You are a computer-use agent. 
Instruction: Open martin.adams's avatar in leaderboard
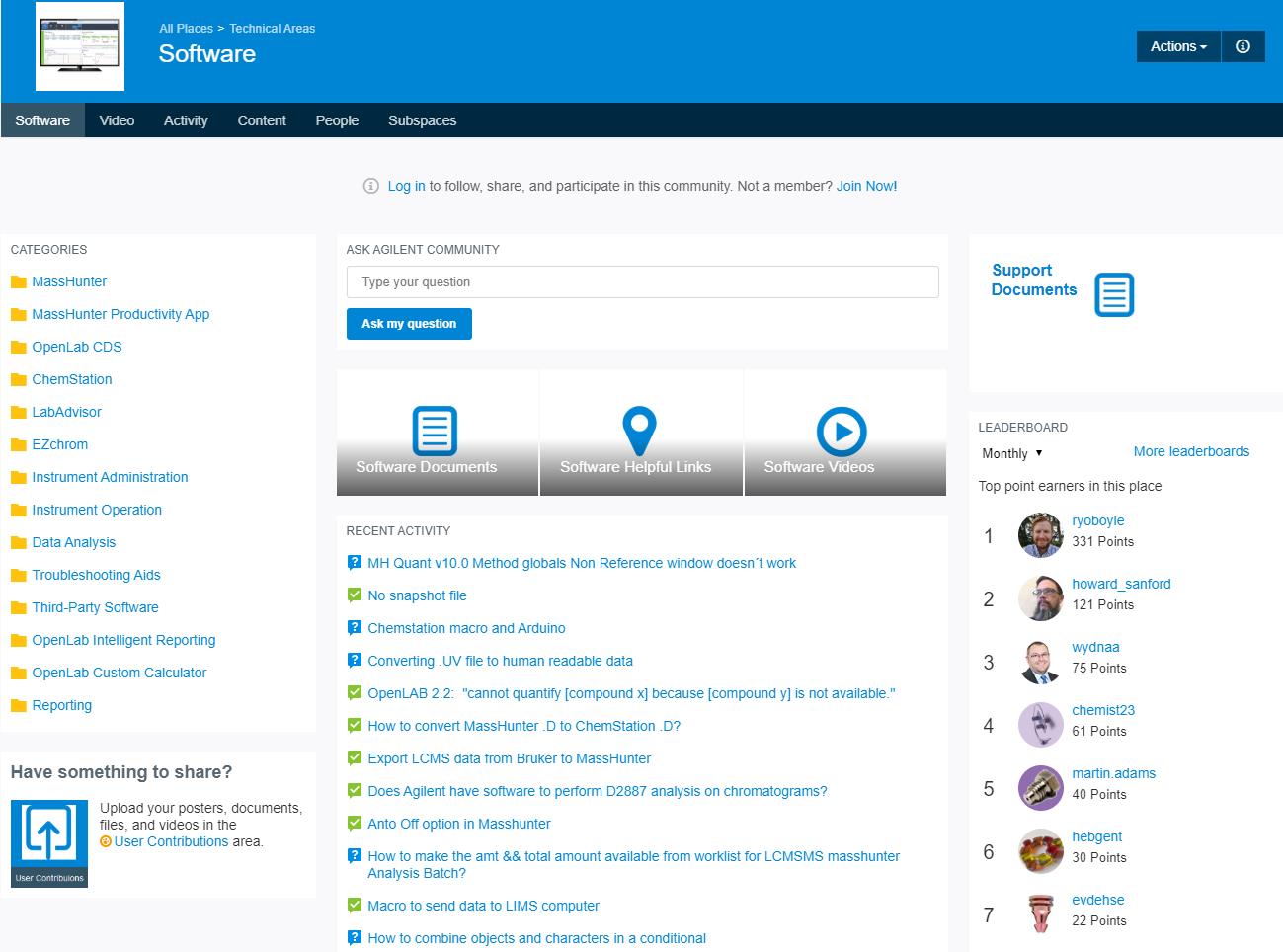[x=1040, y=788]
